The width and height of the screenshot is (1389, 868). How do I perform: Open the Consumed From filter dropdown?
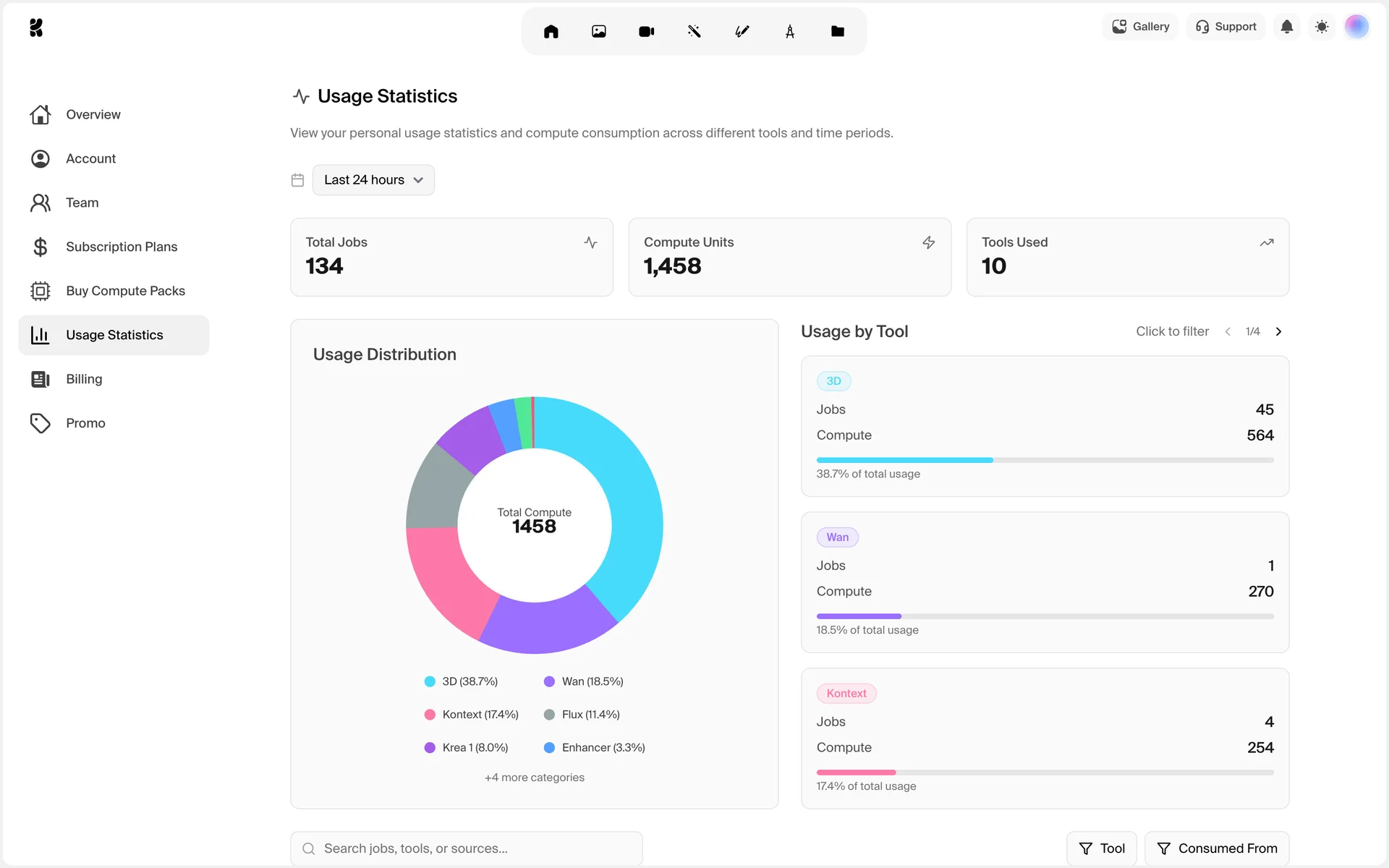pos(1217,848)
